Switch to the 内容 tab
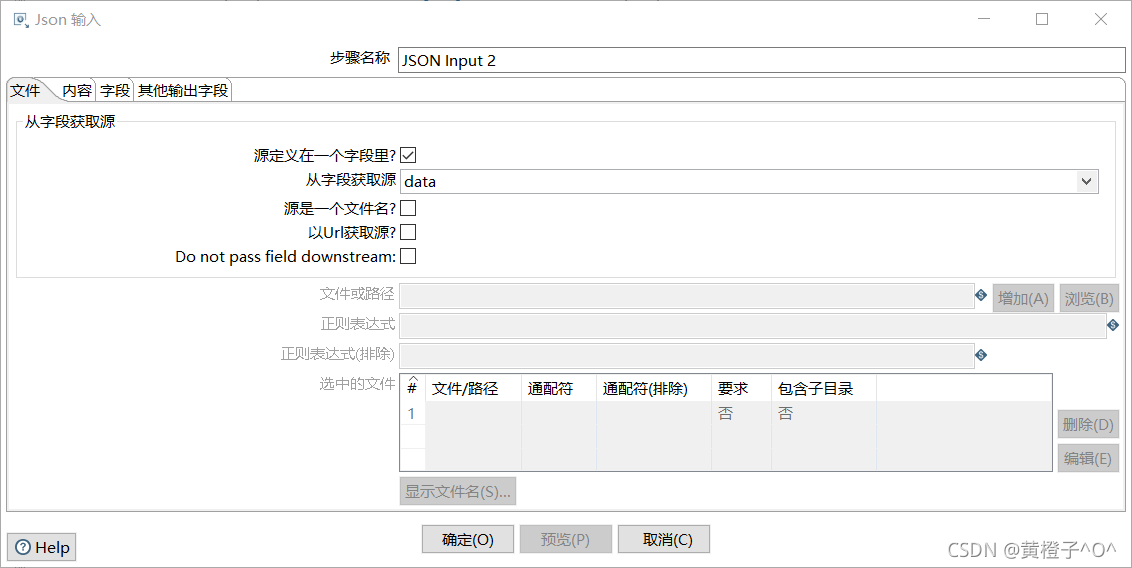 (77, 90)
